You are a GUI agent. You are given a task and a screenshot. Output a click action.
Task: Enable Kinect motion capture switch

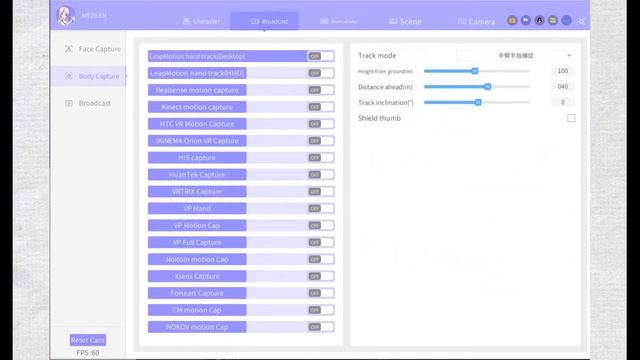[x=321, y=107]
